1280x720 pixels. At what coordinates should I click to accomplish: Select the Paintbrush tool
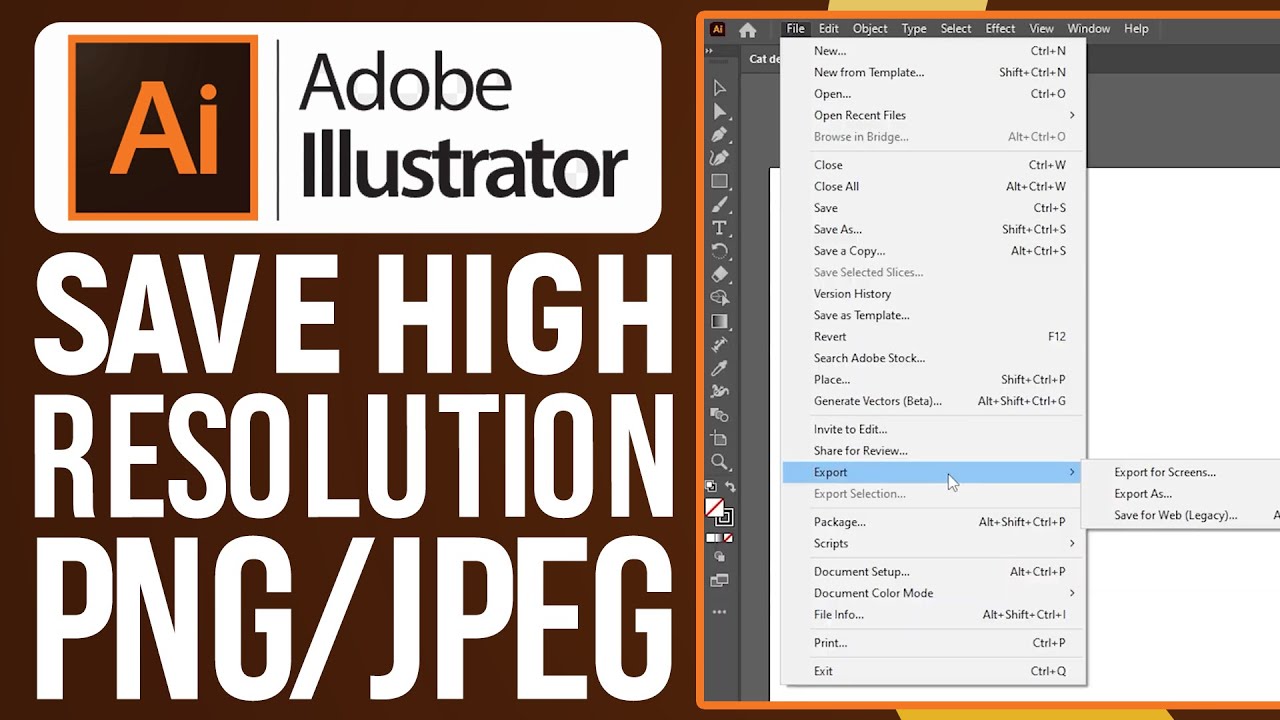pos(719,204)
